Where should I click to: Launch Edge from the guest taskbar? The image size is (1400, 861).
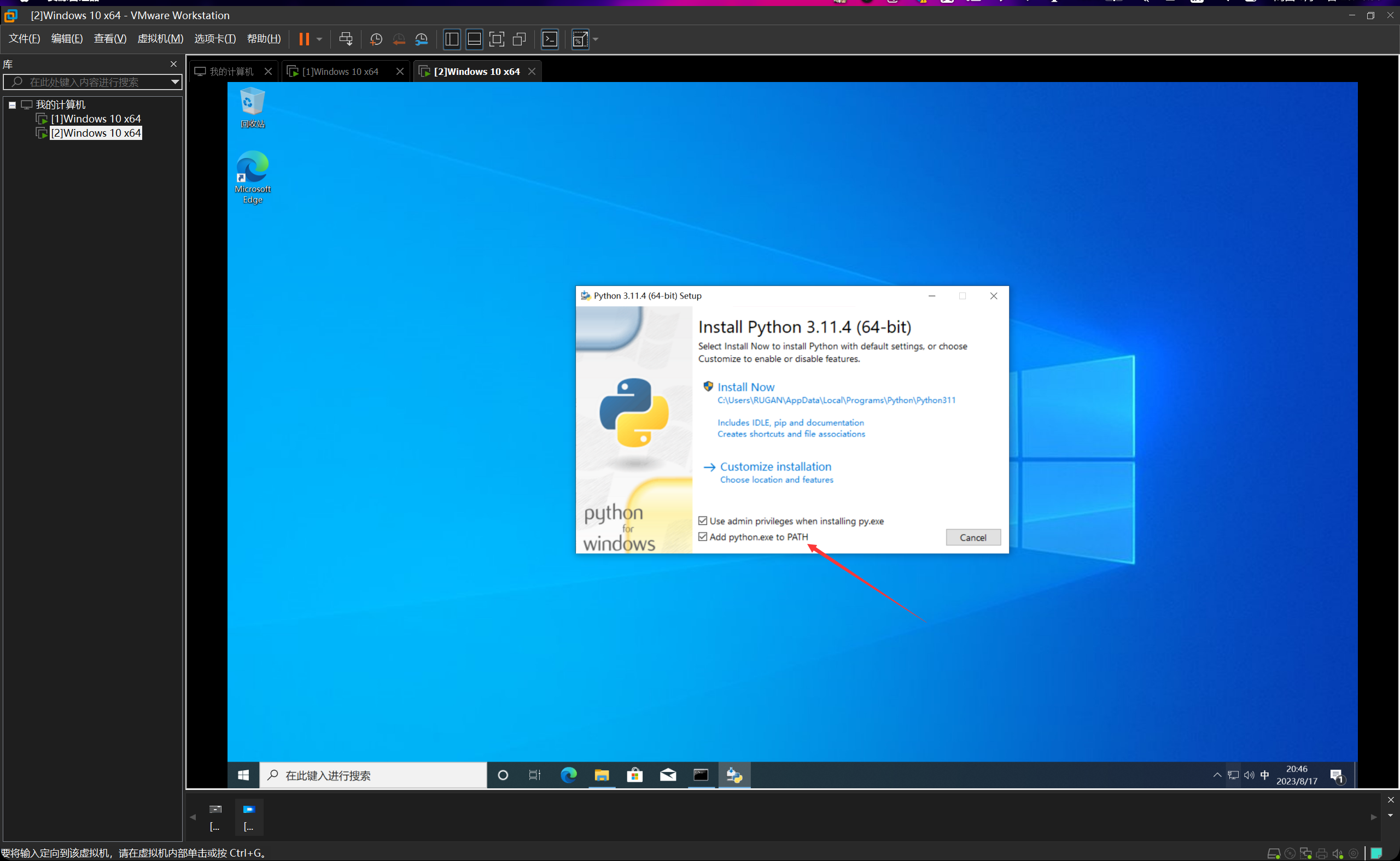[568, 775]
